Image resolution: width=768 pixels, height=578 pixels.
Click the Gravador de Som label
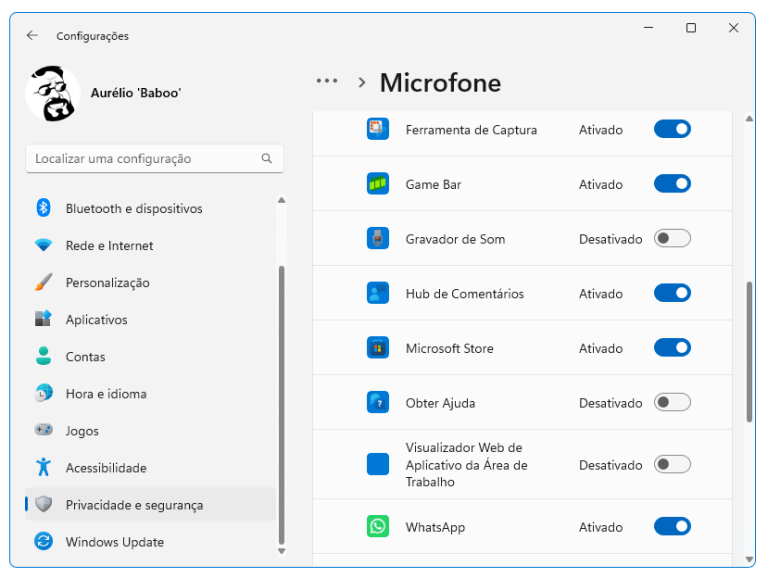click(x=455, y=239)
